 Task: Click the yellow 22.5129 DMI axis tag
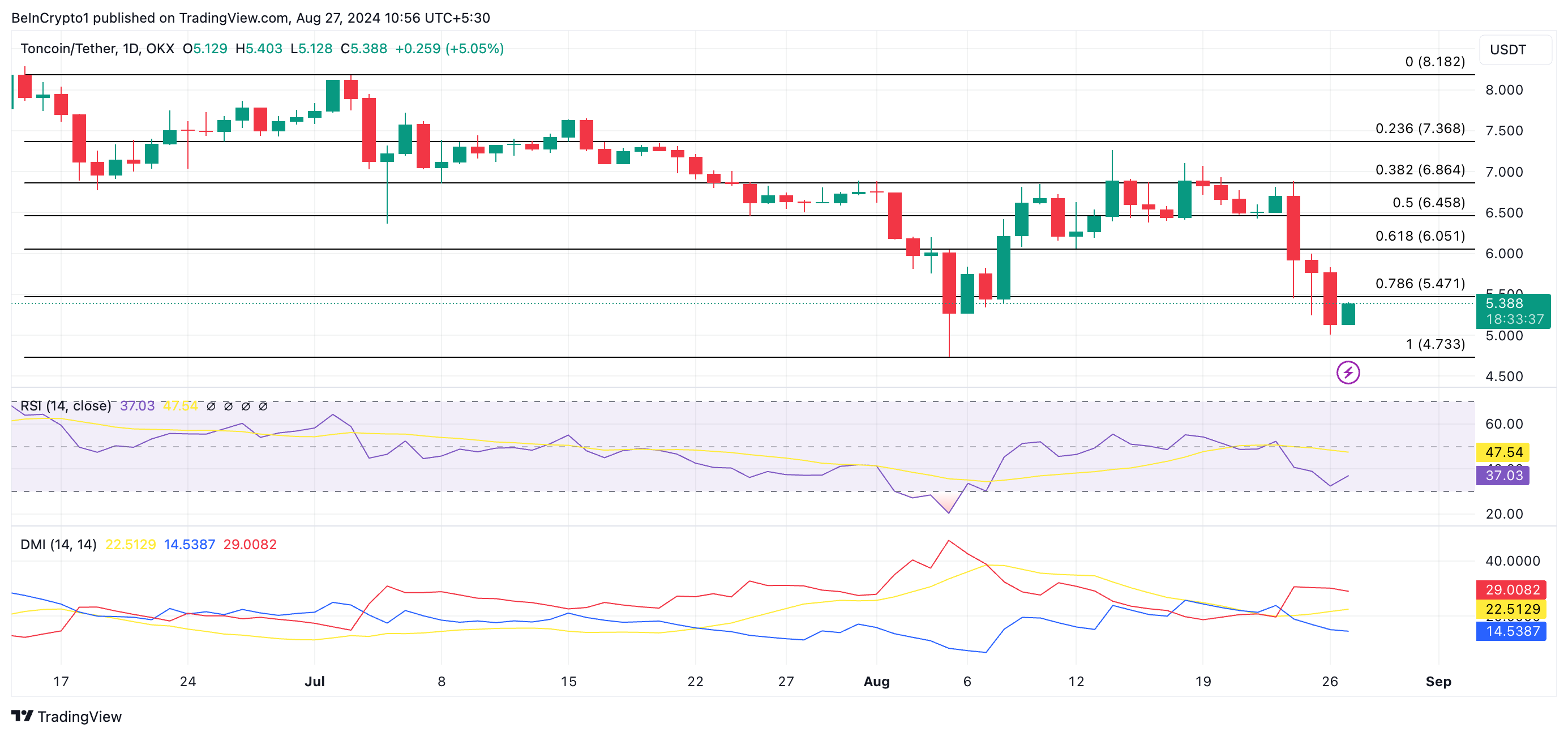[1511, 609]
